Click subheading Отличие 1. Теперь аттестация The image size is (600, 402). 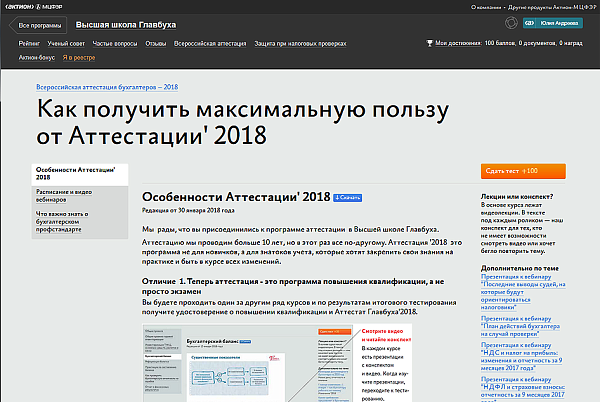point(293,286)
